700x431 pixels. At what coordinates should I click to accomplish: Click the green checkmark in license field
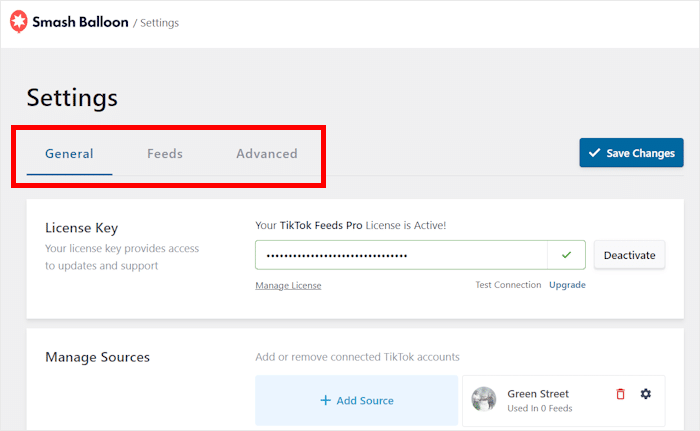pyautogui.click(x=566, y=255)
